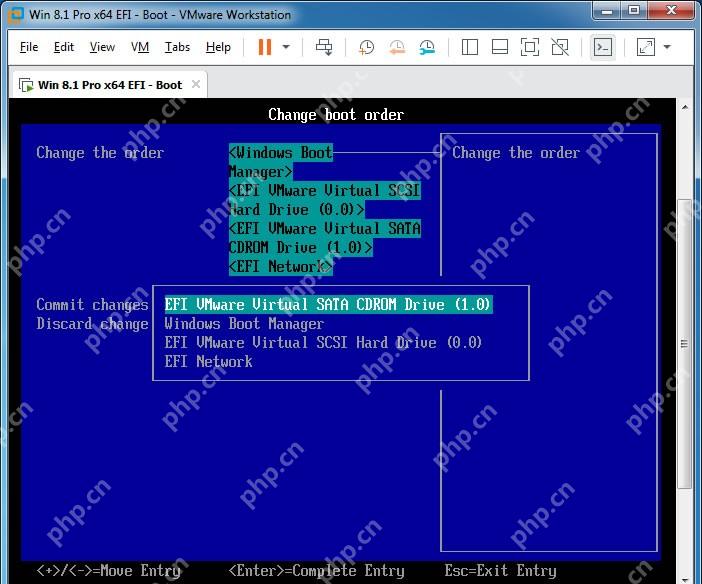Open the power options dropdown arrow
The width and height of the screenshot is (702, 584).
286,47
